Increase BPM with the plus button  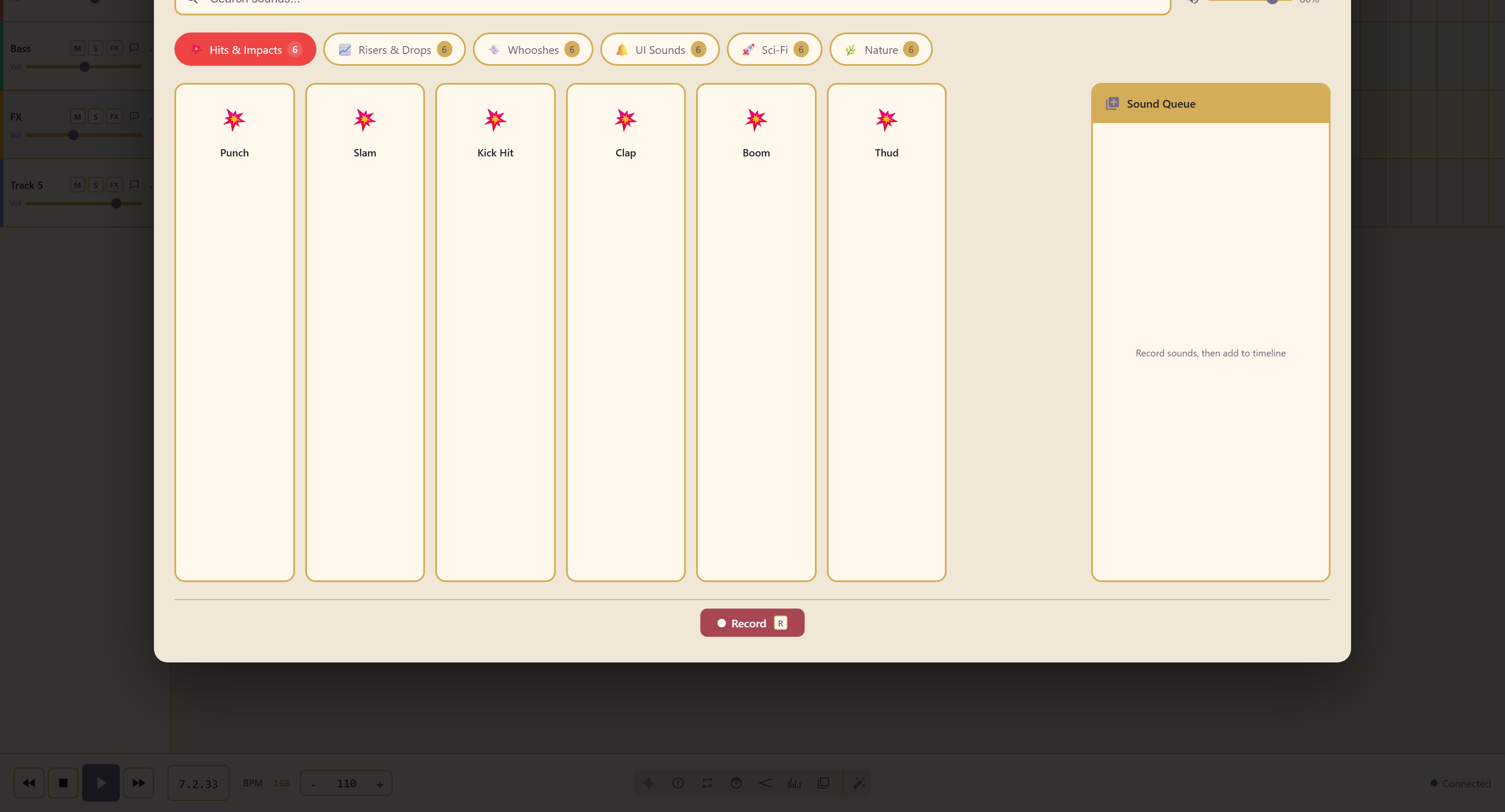point(380,784)
